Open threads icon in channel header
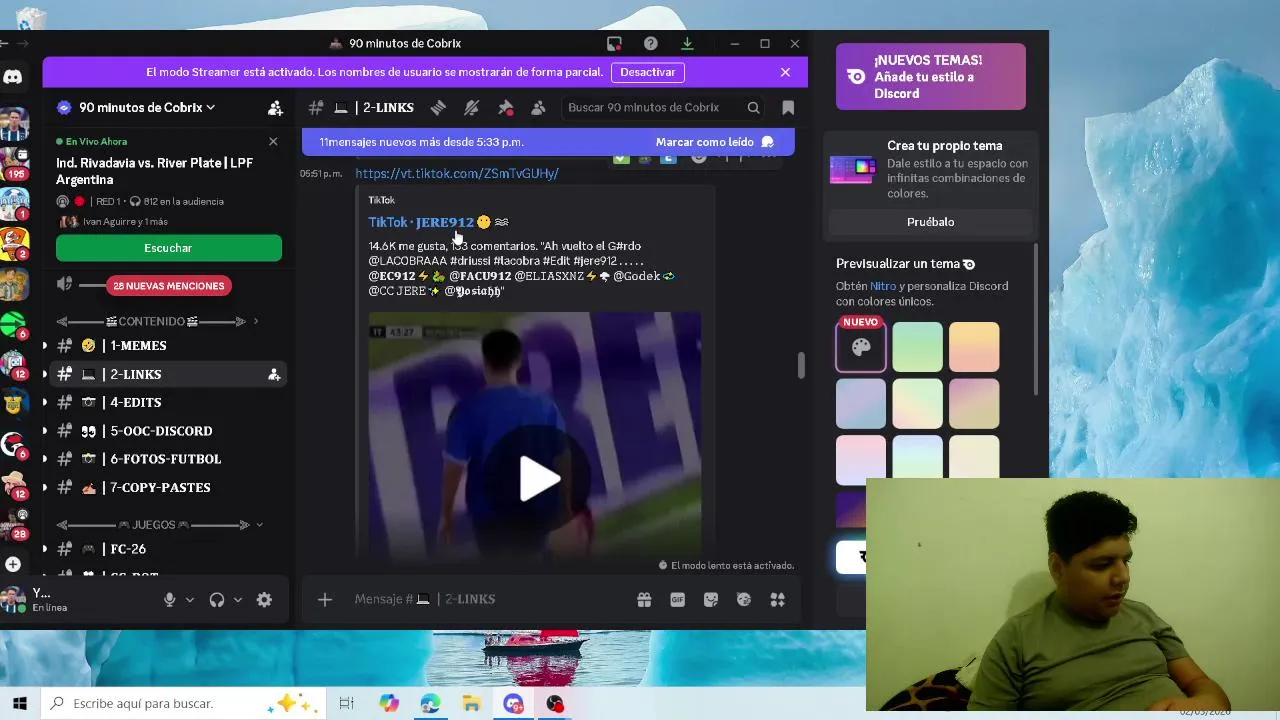1280x720 pixels. (438, 107)
